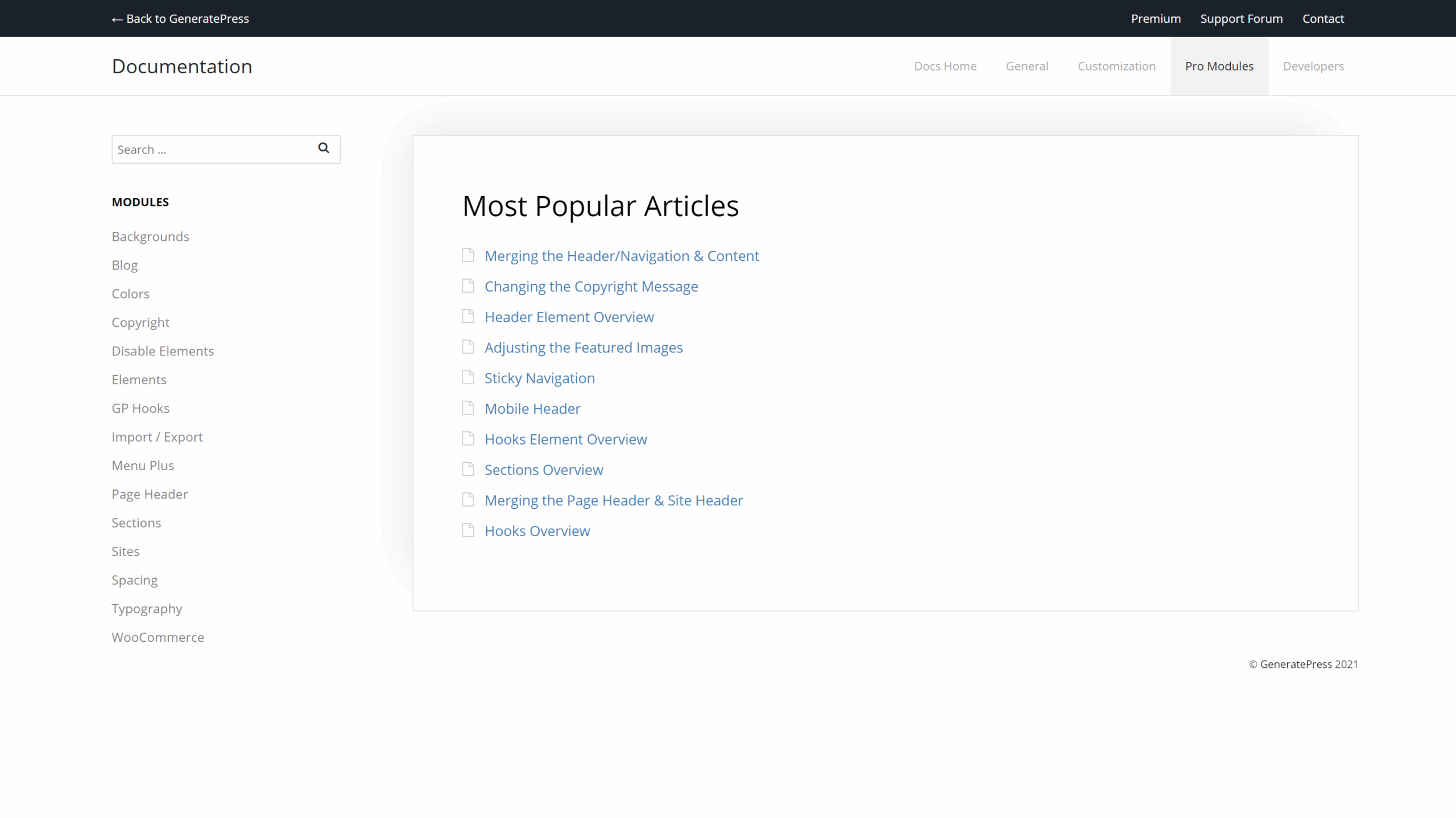This screenshot has width=1456, height=818.
Task: Select Disable Elements module in sidebar
Action: coord(163,351)
